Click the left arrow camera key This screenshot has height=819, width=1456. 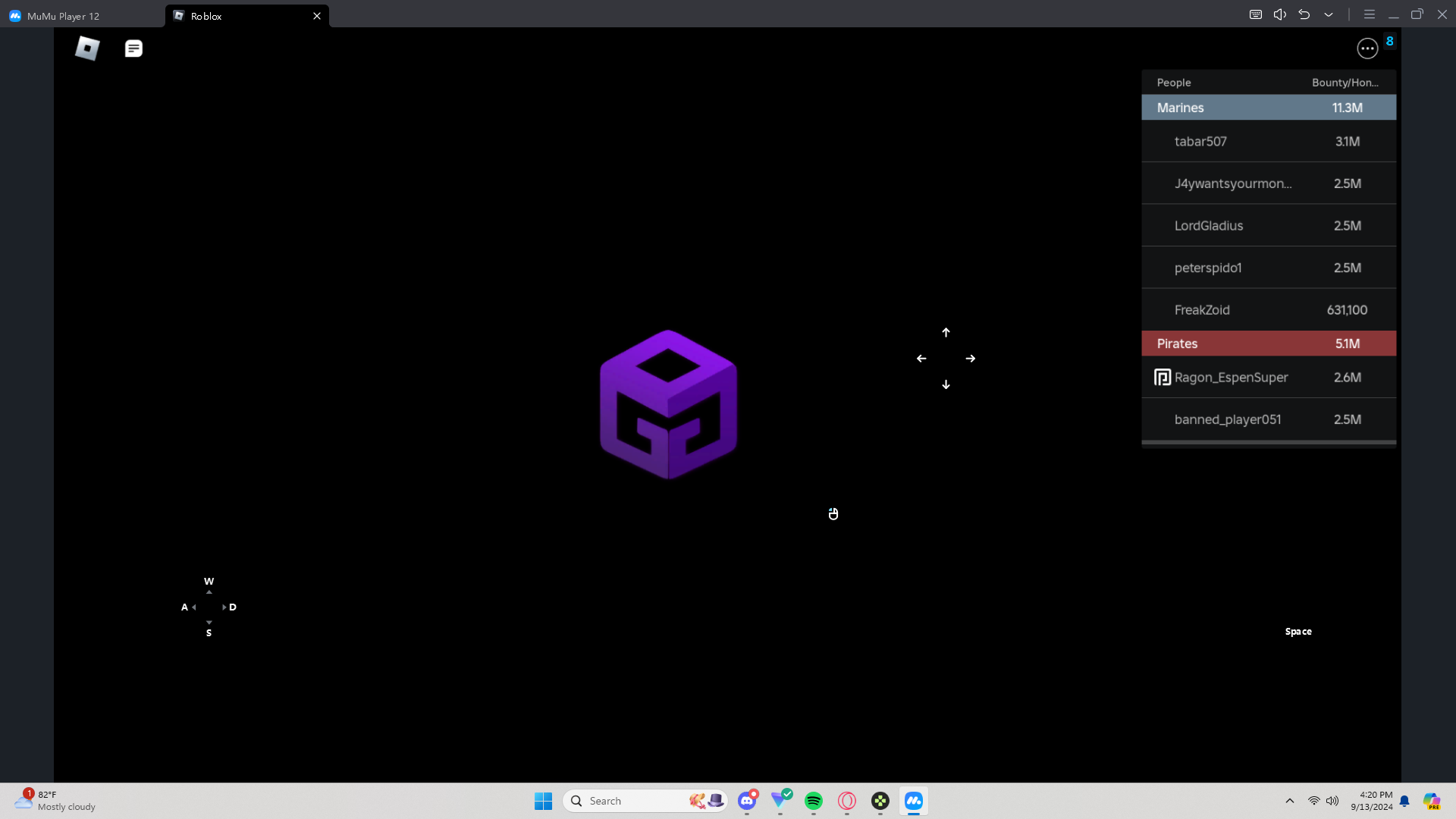(921, 359)
